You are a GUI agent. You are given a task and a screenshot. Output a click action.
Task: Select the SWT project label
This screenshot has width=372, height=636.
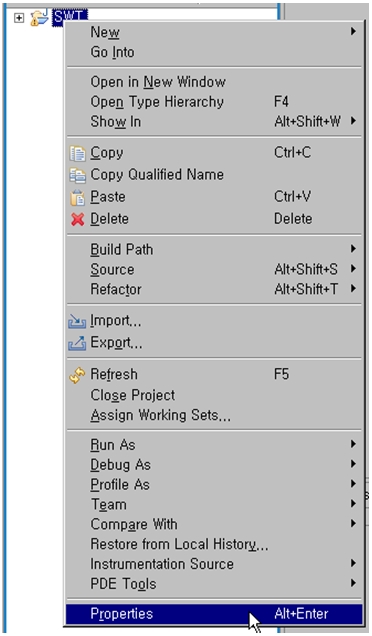point(70,17)
